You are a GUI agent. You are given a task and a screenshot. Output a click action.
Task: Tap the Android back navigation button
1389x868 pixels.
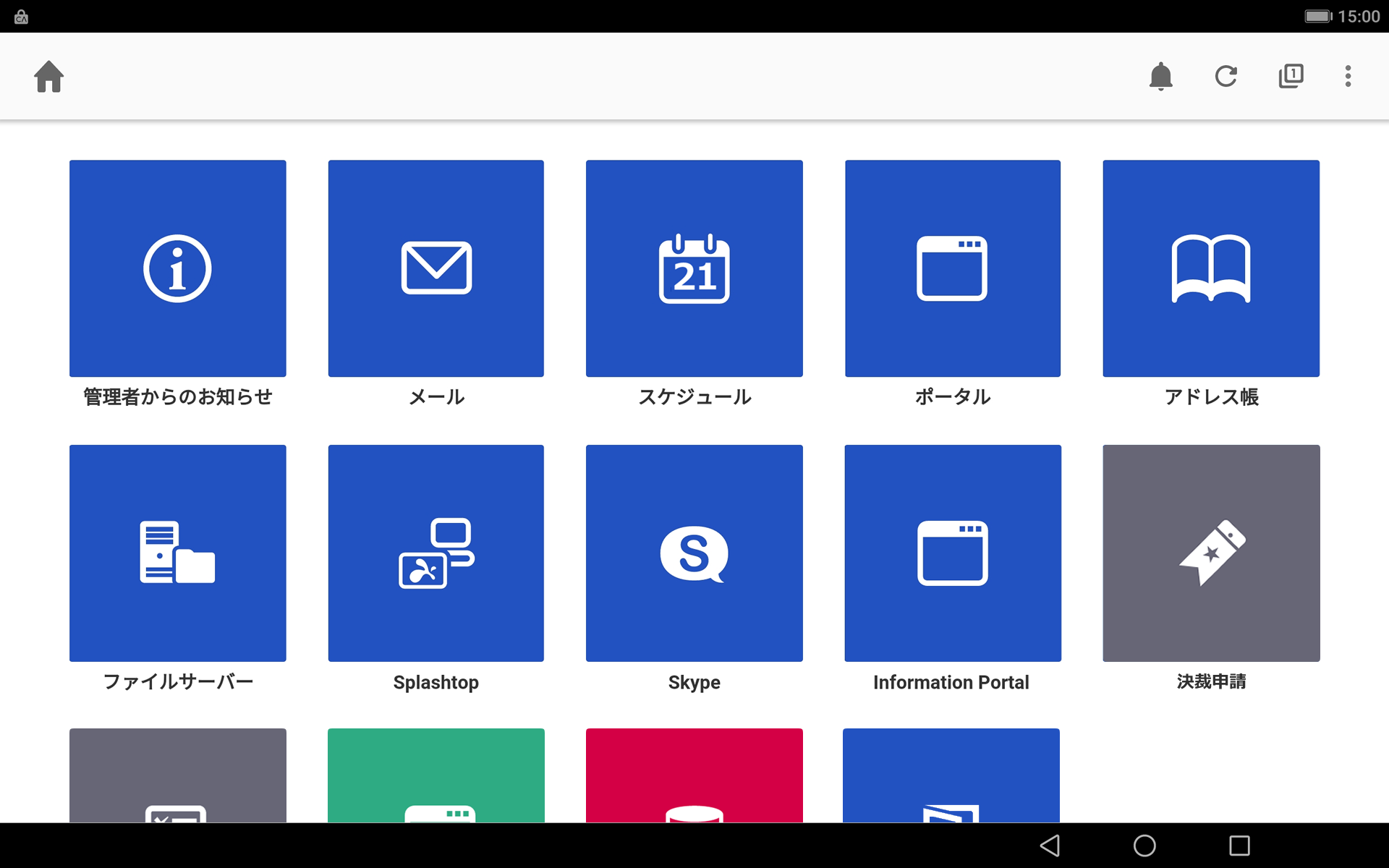pyautogui.click(x=1050, y=846)
